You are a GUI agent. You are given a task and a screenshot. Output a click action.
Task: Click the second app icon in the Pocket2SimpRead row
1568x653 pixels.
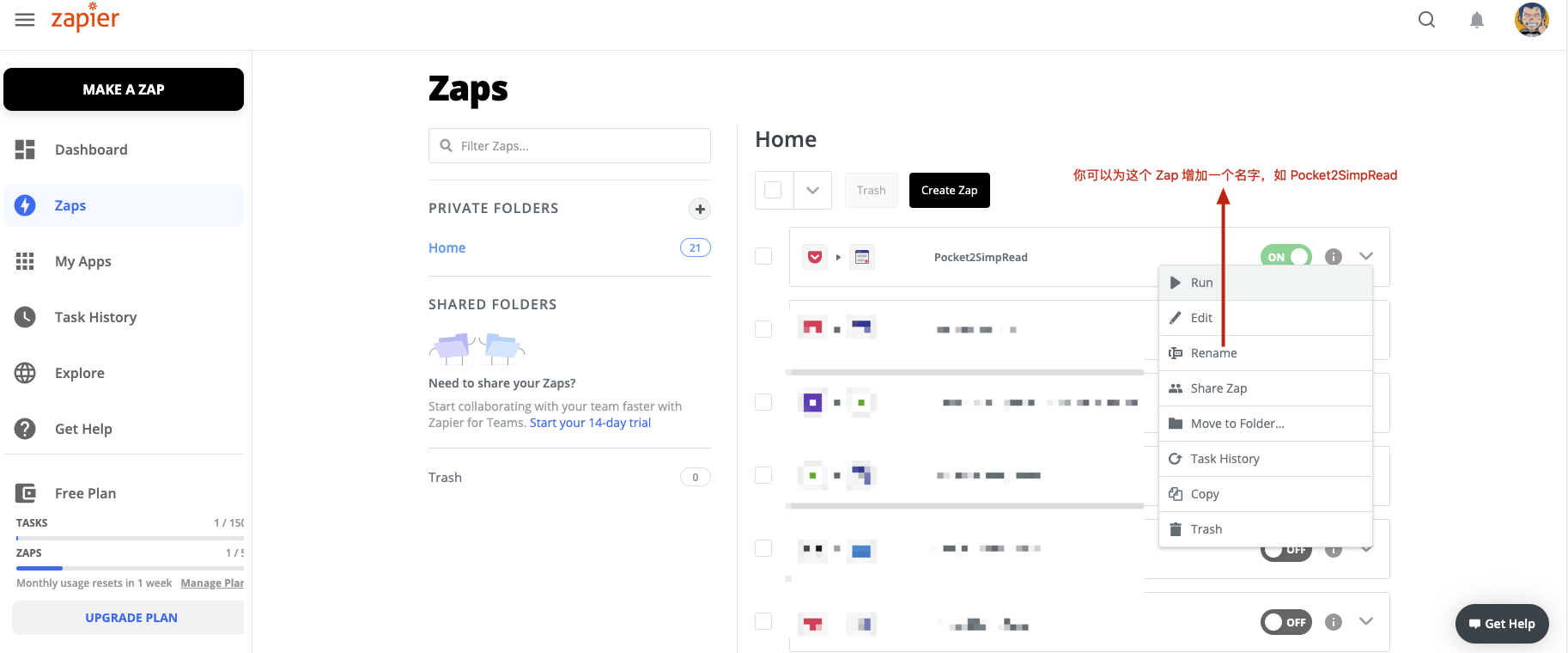(862, 257)
